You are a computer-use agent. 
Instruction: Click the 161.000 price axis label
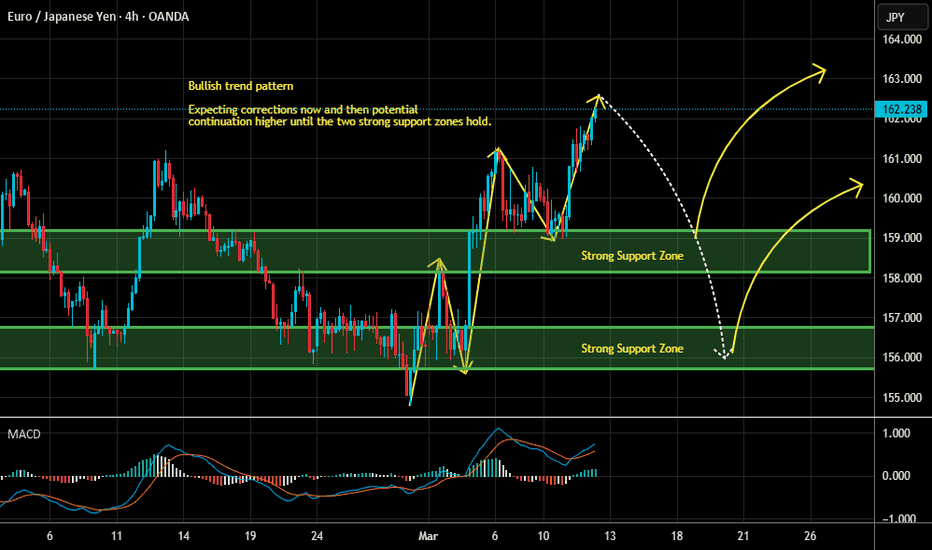point(902,159)
